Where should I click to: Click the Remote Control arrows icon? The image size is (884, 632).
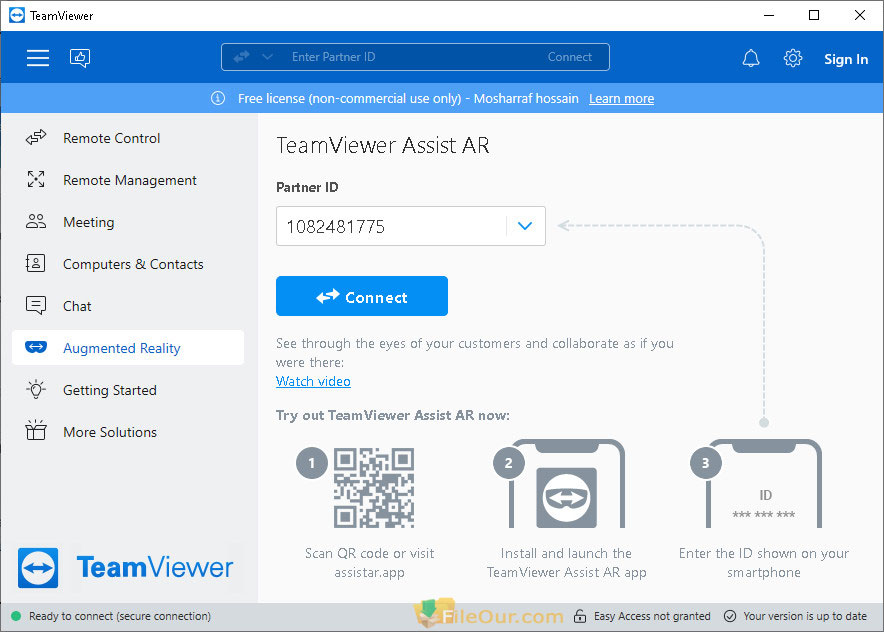(36, 138)
